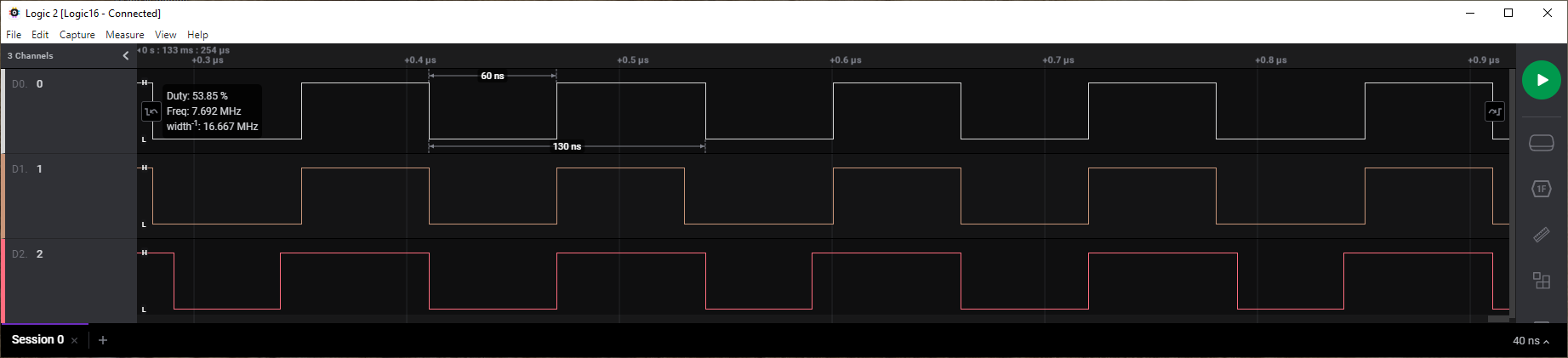Click the +0.5 µs timeline marker
1568x358 pixels.
[x=633, y=60]
